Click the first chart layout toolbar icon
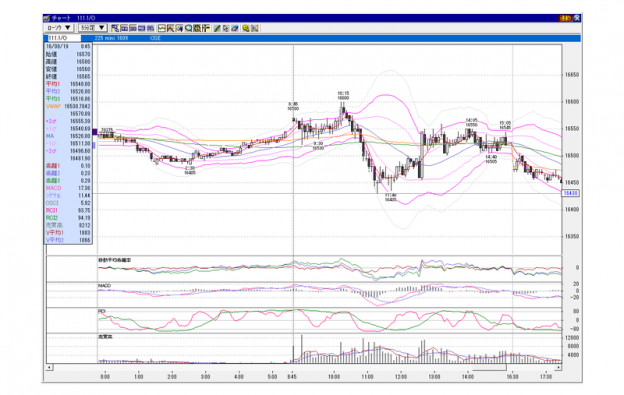This screenshot has width=624, height=395. click(115, 28)
